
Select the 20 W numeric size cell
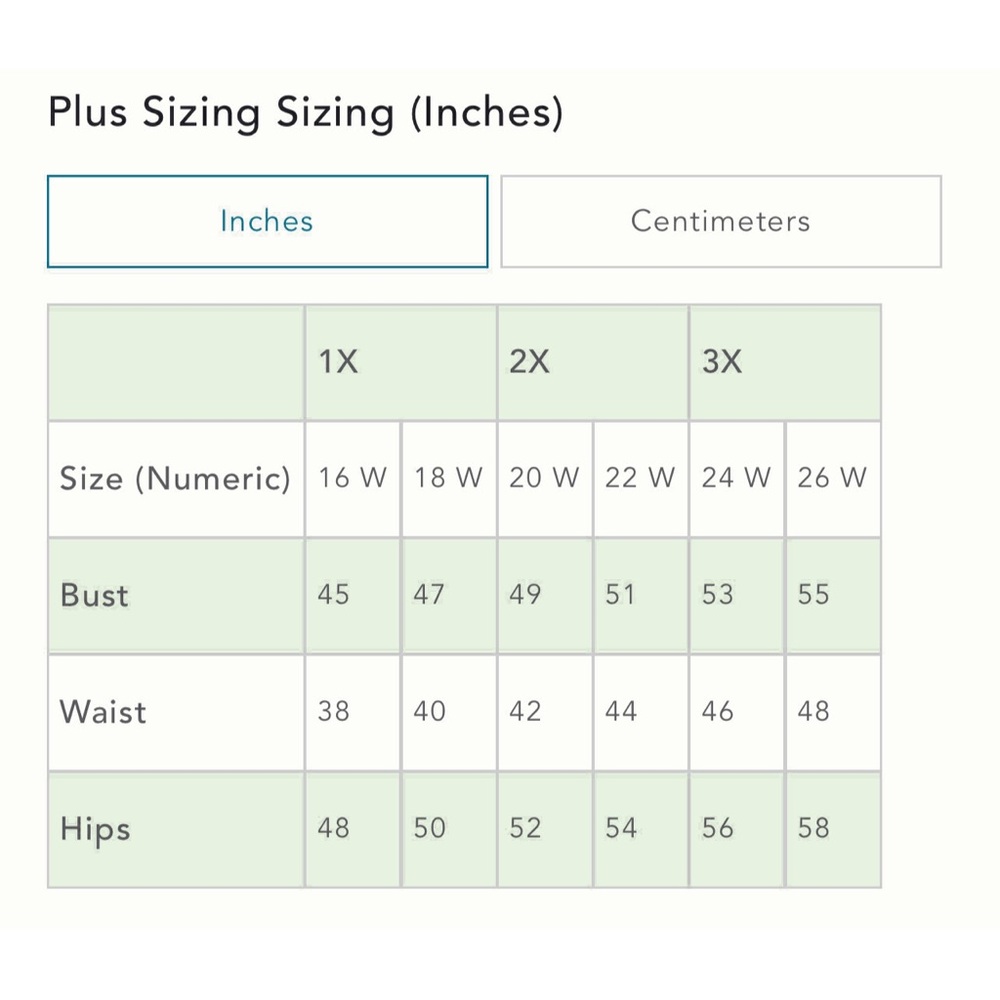(544, 478)
